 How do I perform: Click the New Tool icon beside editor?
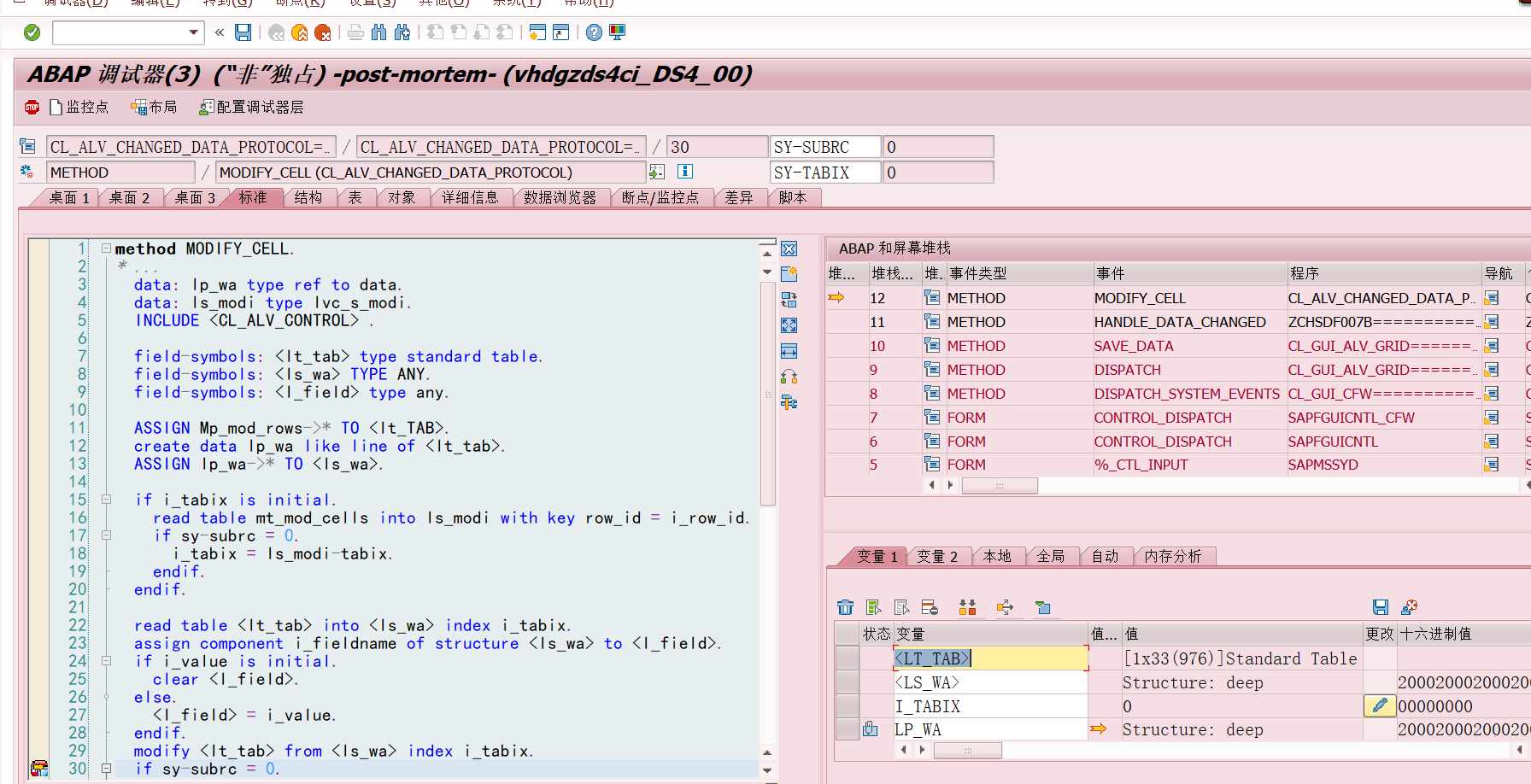[789, 274]
